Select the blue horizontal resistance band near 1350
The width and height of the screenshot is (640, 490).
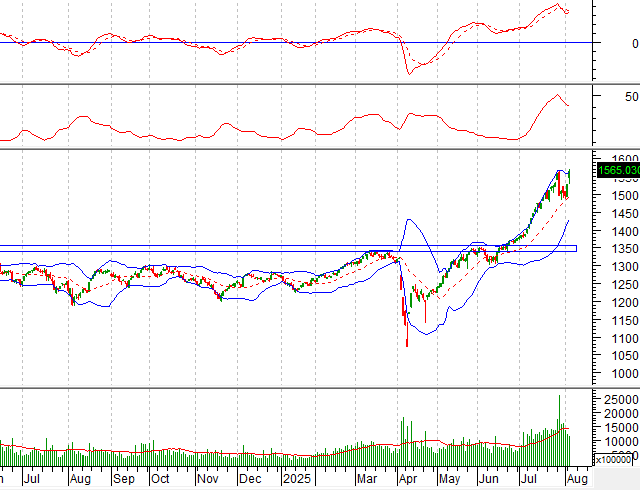[300, 248]
